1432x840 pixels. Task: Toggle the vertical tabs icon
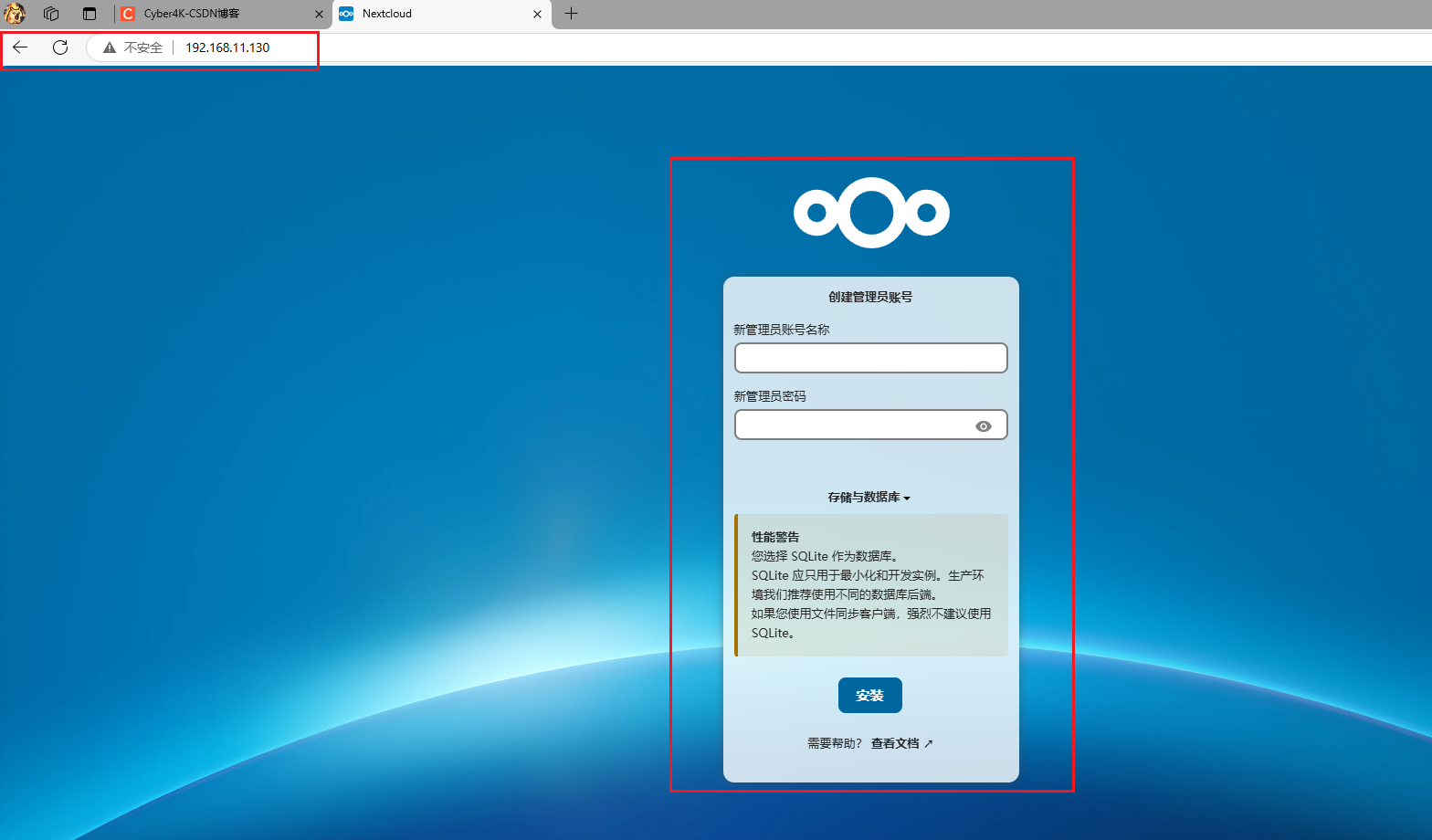[x=89, y=14]
